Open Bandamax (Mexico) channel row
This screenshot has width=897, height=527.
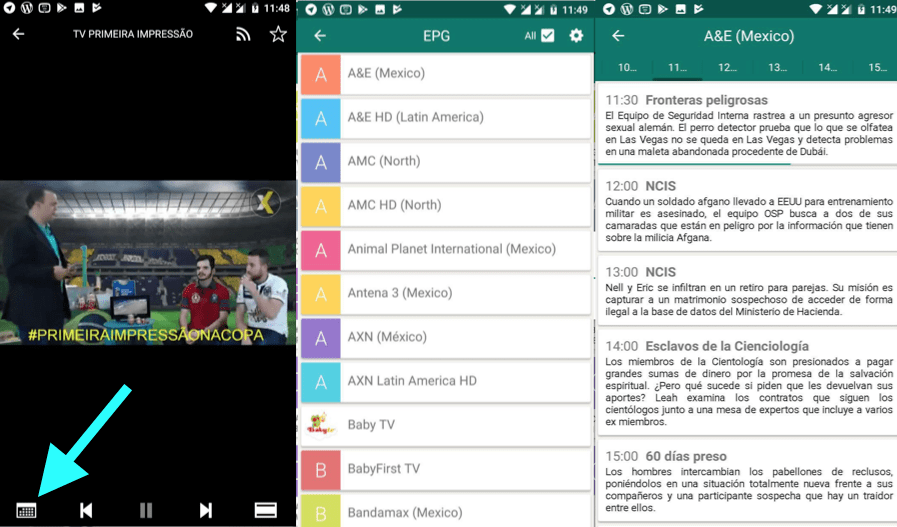[x=446, y=511]
